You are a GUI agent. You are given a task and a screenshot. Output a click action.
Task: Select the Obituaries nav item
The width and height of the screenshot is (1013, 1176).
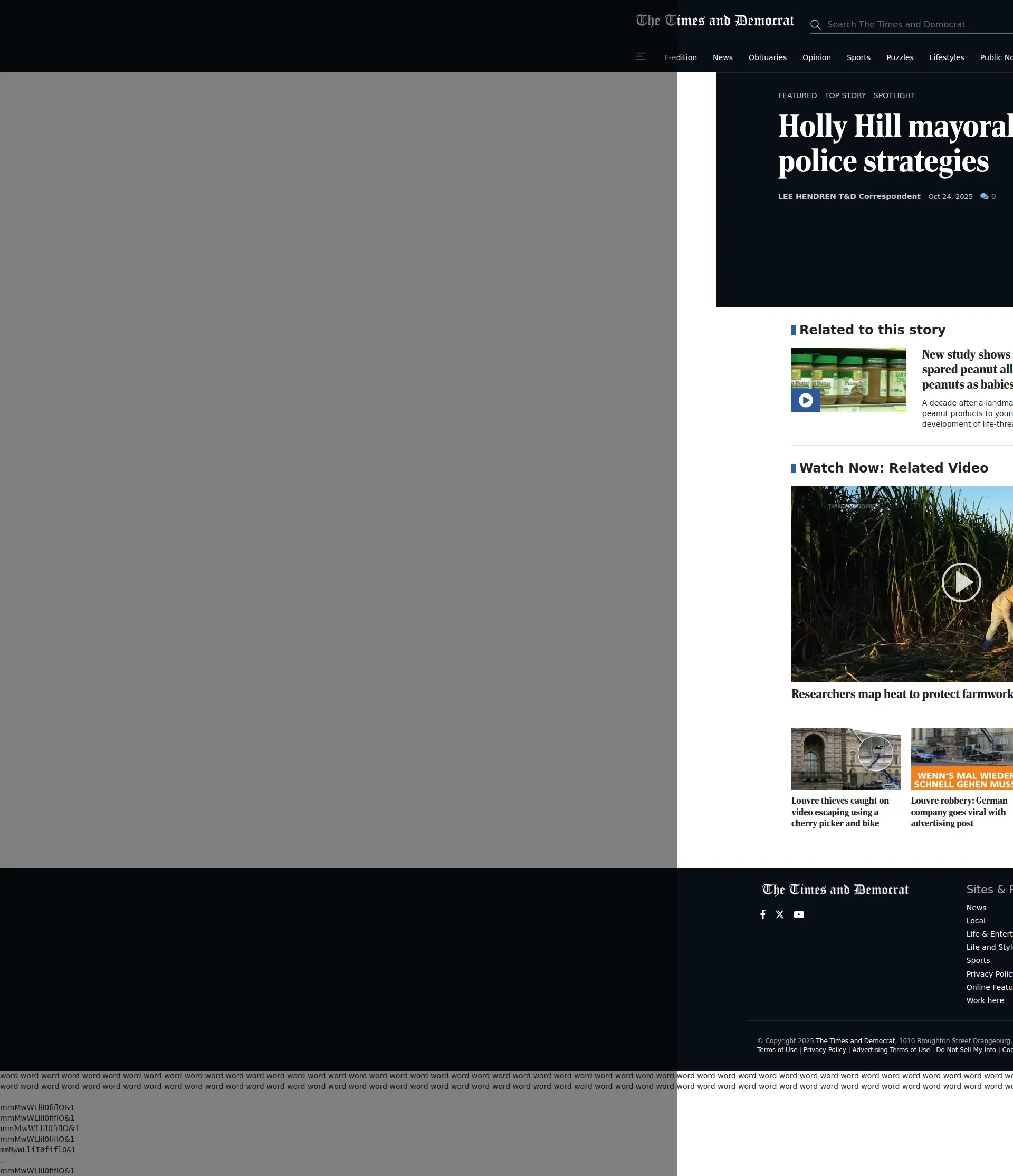pos(767,57)
